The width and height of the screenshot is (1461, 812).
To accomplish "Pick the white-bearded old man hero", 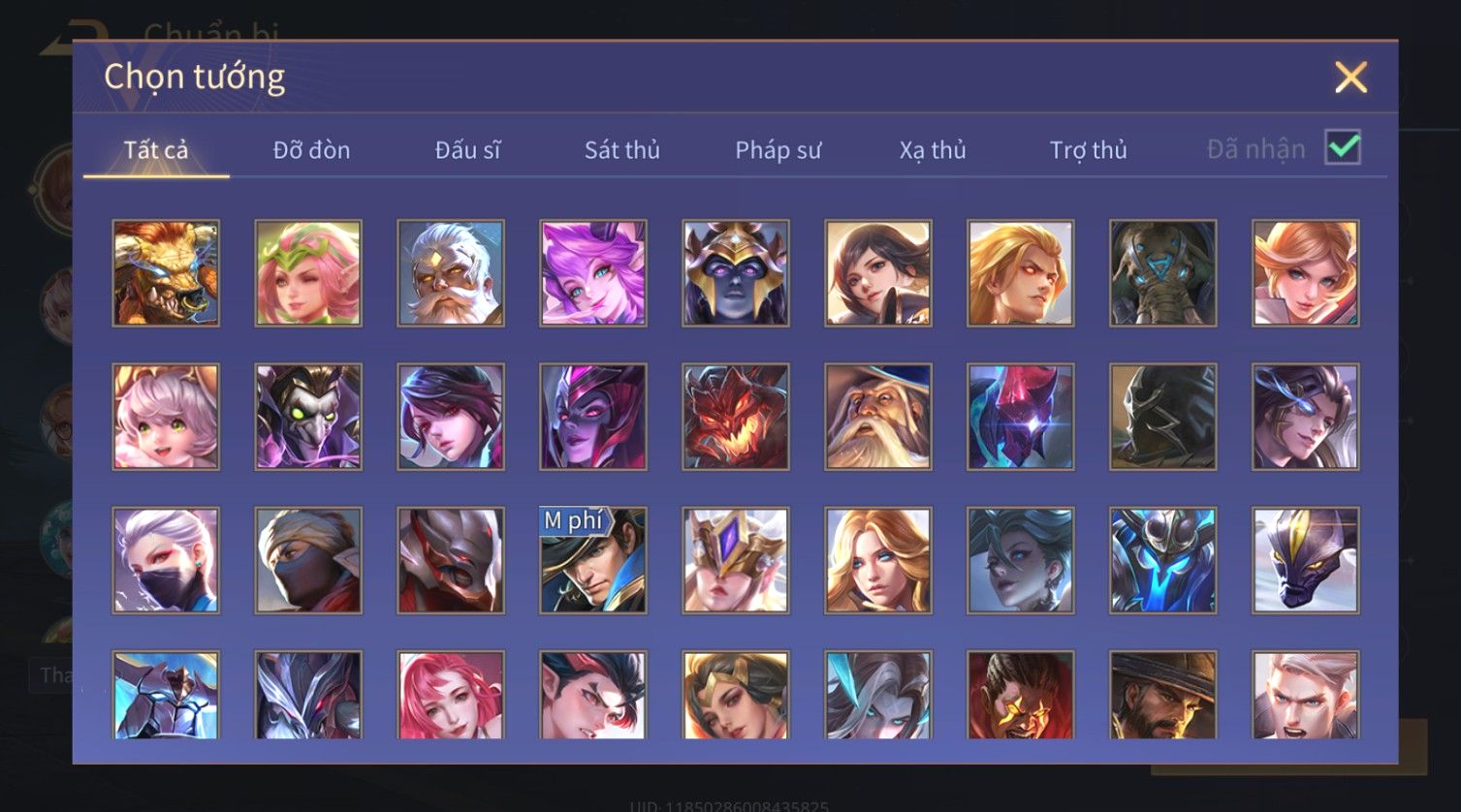I will pos(451,272).
